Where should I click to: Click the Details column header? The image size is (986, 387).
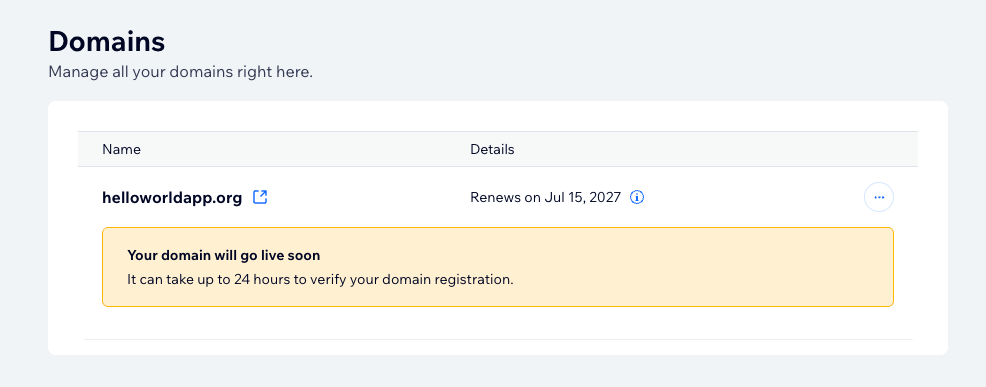[492, 149]
